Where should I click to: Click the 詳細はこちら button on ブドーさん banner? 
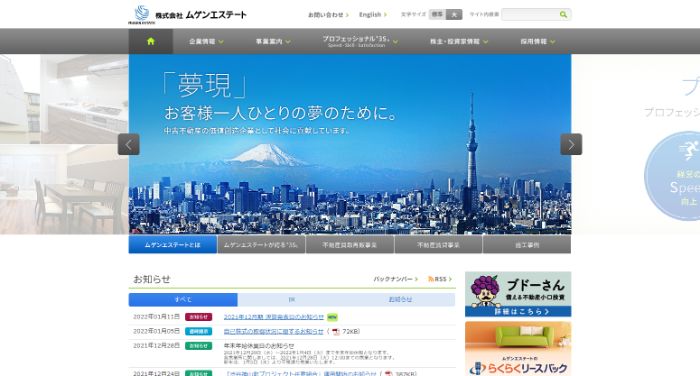518,311
